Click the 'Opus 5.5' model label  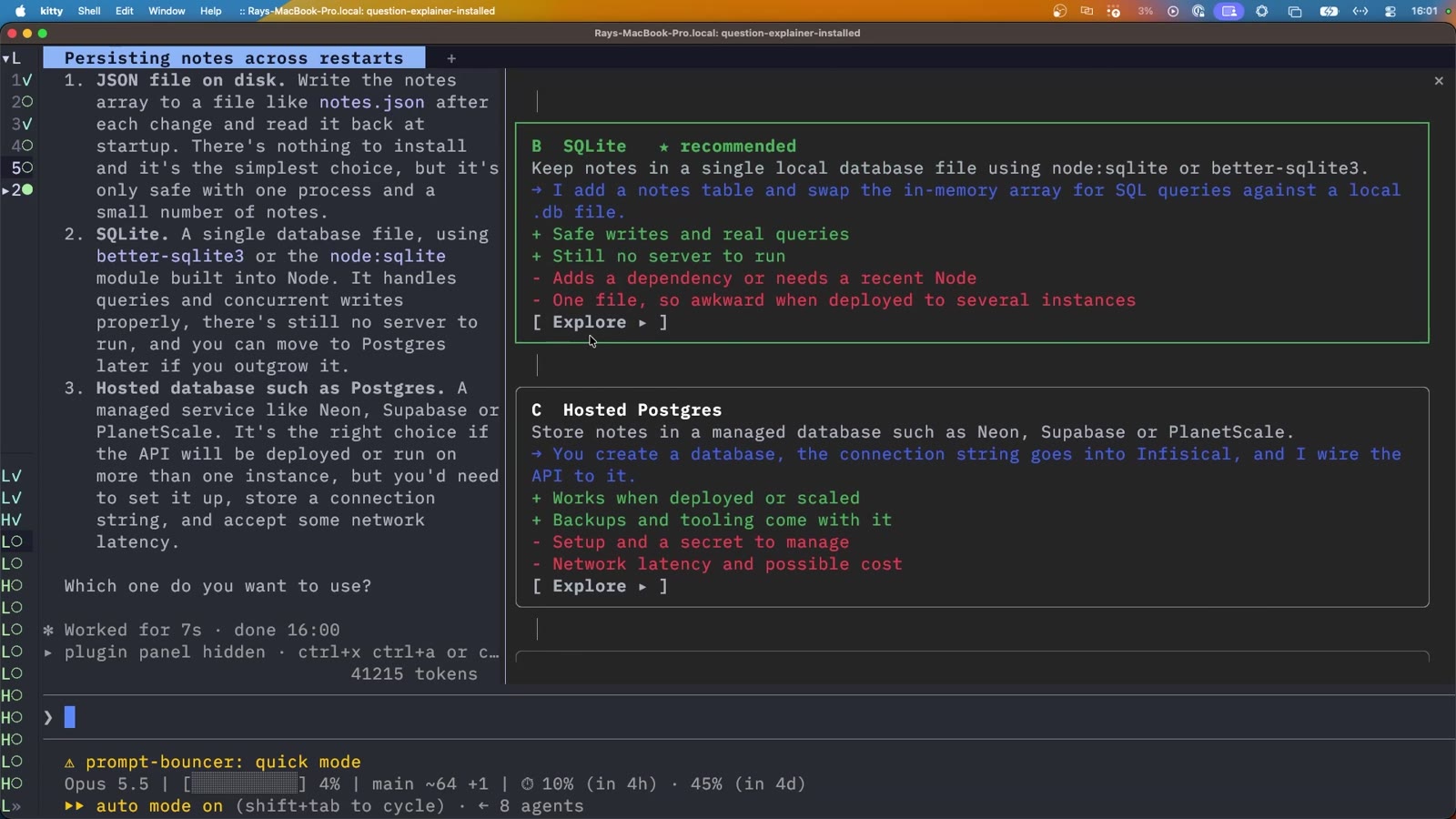[106, 784]
